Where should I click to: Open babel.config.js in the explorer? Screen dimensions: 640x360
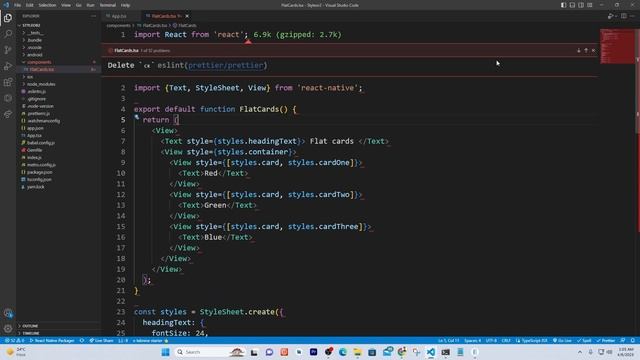(x=40, y=143)
